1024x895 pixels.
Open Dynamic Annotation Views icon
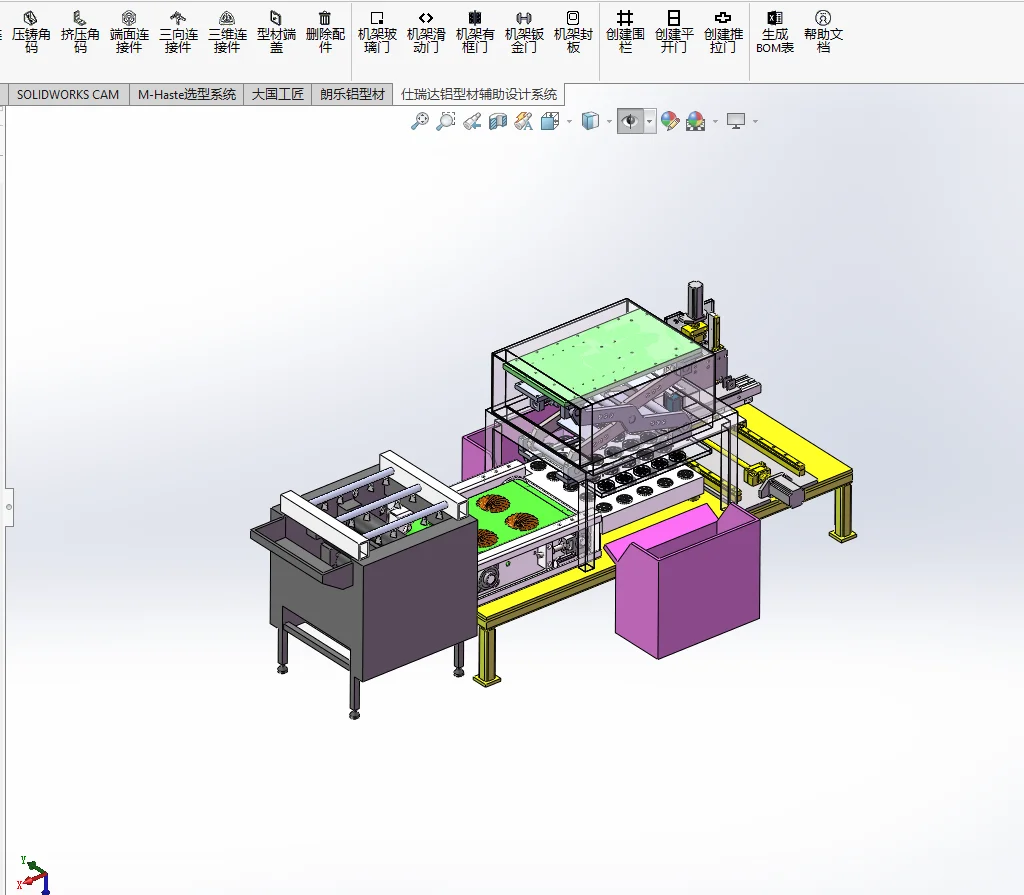point(524,121)
